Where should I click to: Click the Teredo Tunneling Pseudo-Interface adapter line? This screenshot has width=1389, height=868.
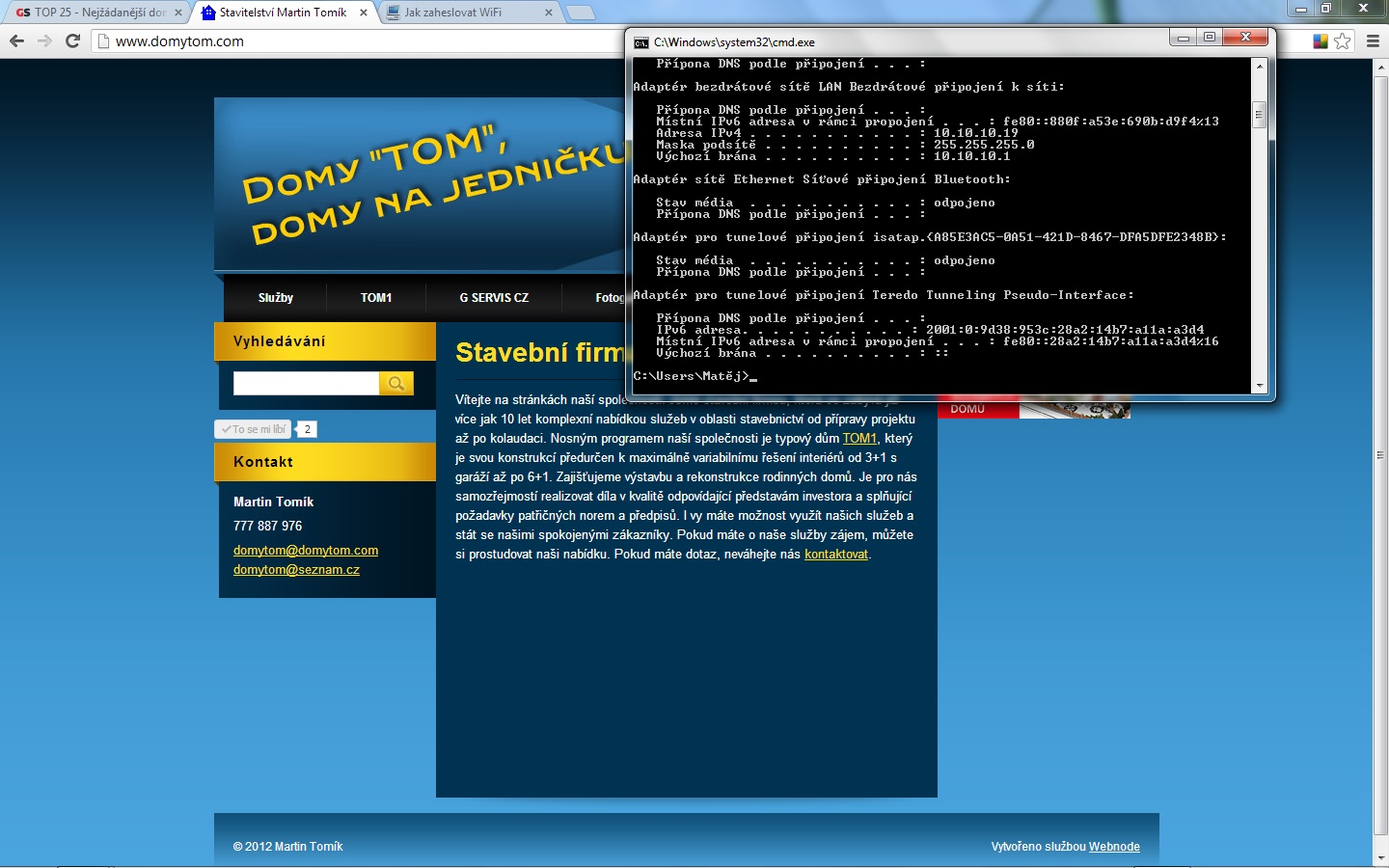[884, 295]
